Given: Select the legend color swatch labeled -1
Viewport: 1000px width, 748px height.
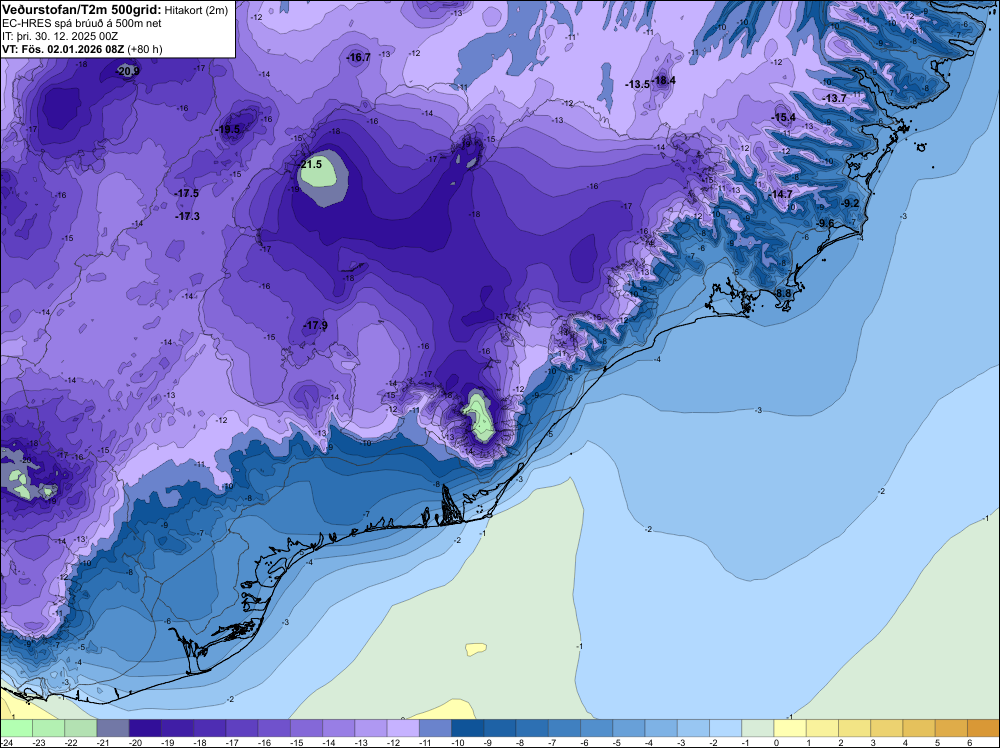Looking at the screenshot, I should (x=758, y=728).
